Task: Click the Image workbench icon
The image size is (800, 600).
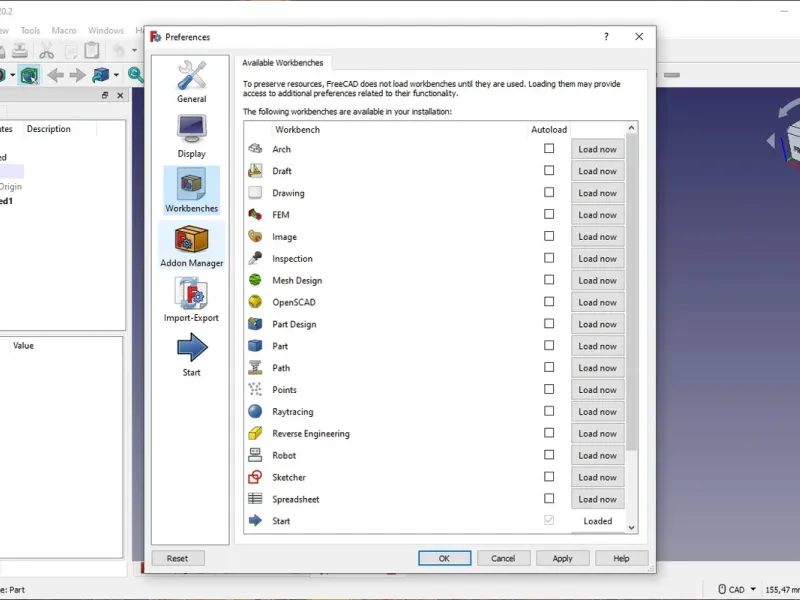Action: 255,237
